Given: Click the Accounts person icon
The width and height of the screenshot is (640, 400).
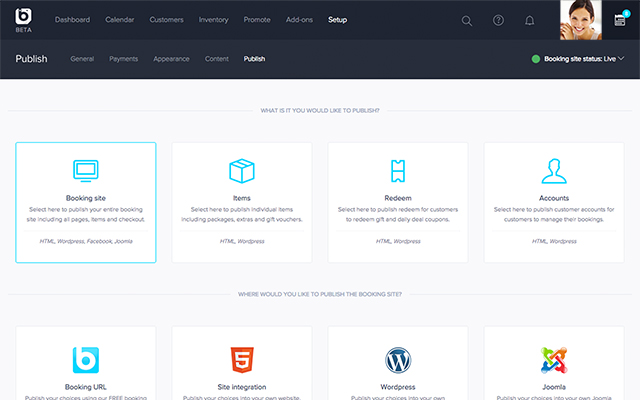Looking at the screenshot, I should point(554,171).
